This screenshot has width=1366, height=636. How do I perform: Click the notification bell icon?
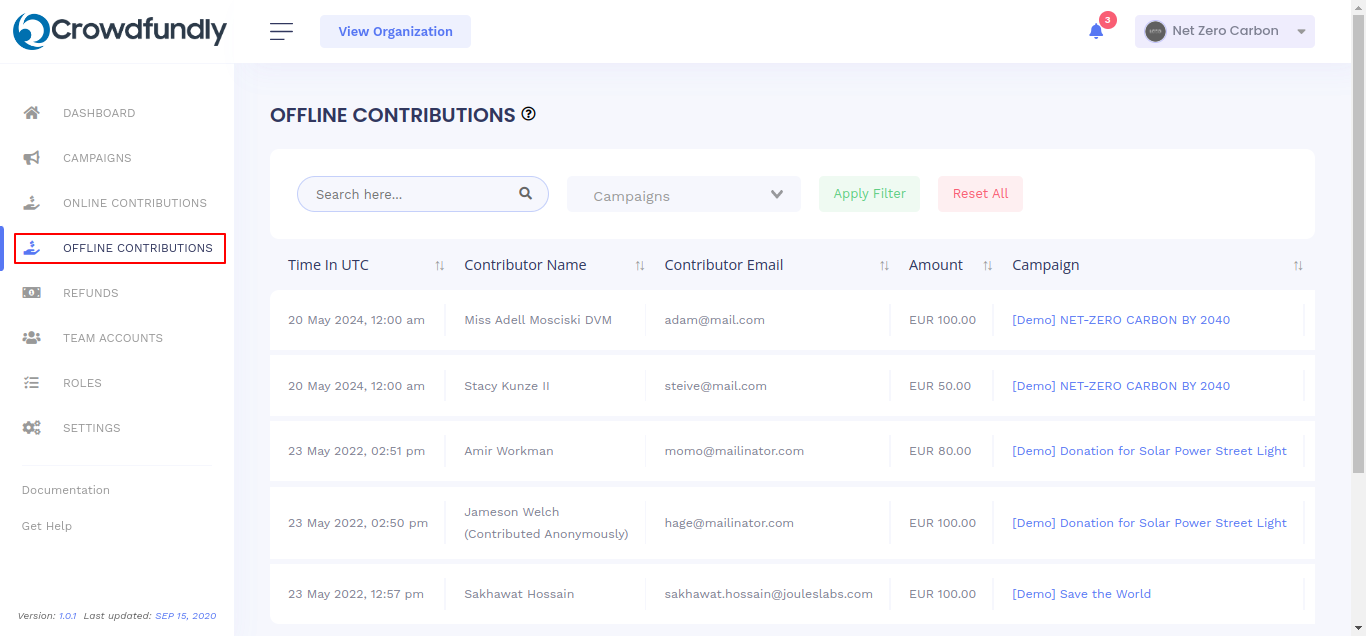coord(1096,31)
